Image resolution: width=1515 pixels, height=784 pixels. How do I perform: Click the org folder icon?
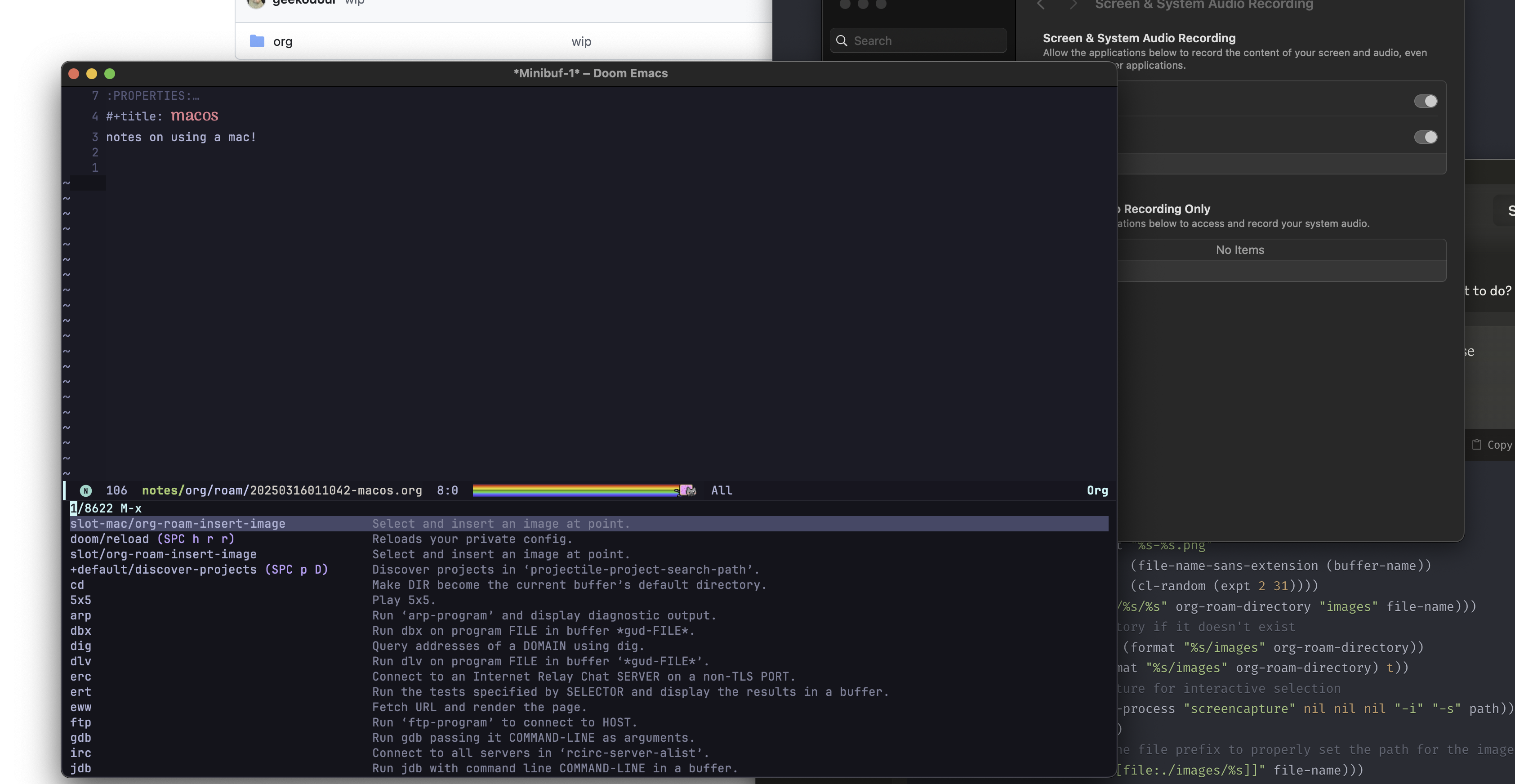(x=257, y=41)
